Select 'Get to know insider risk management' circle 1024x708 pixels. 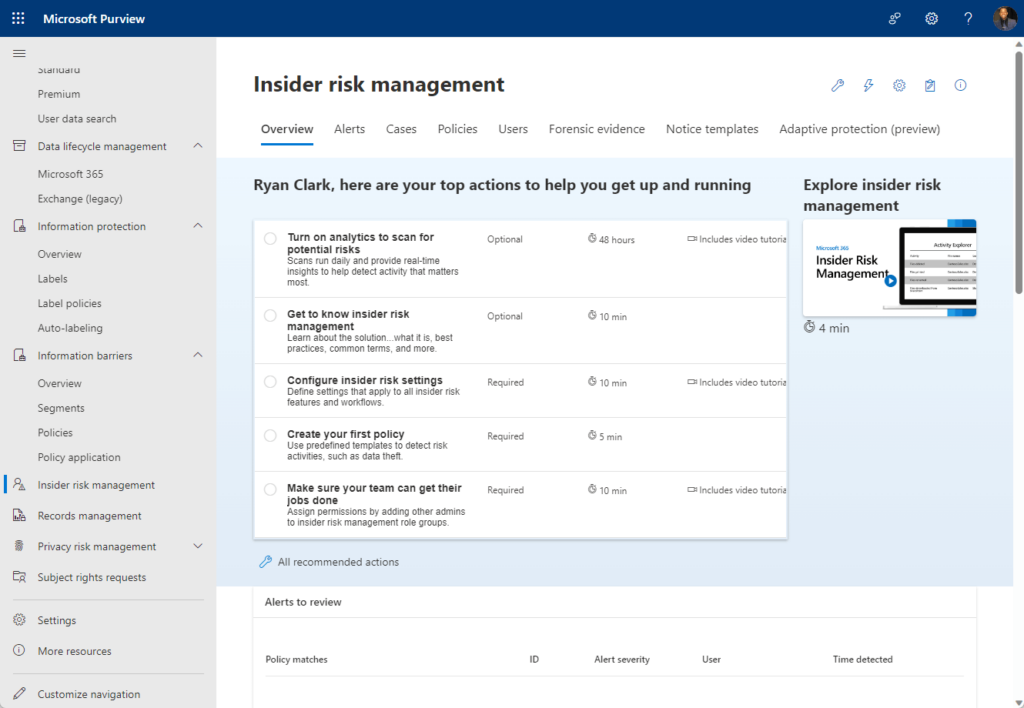pyautogui.click(x=270, y=315)
